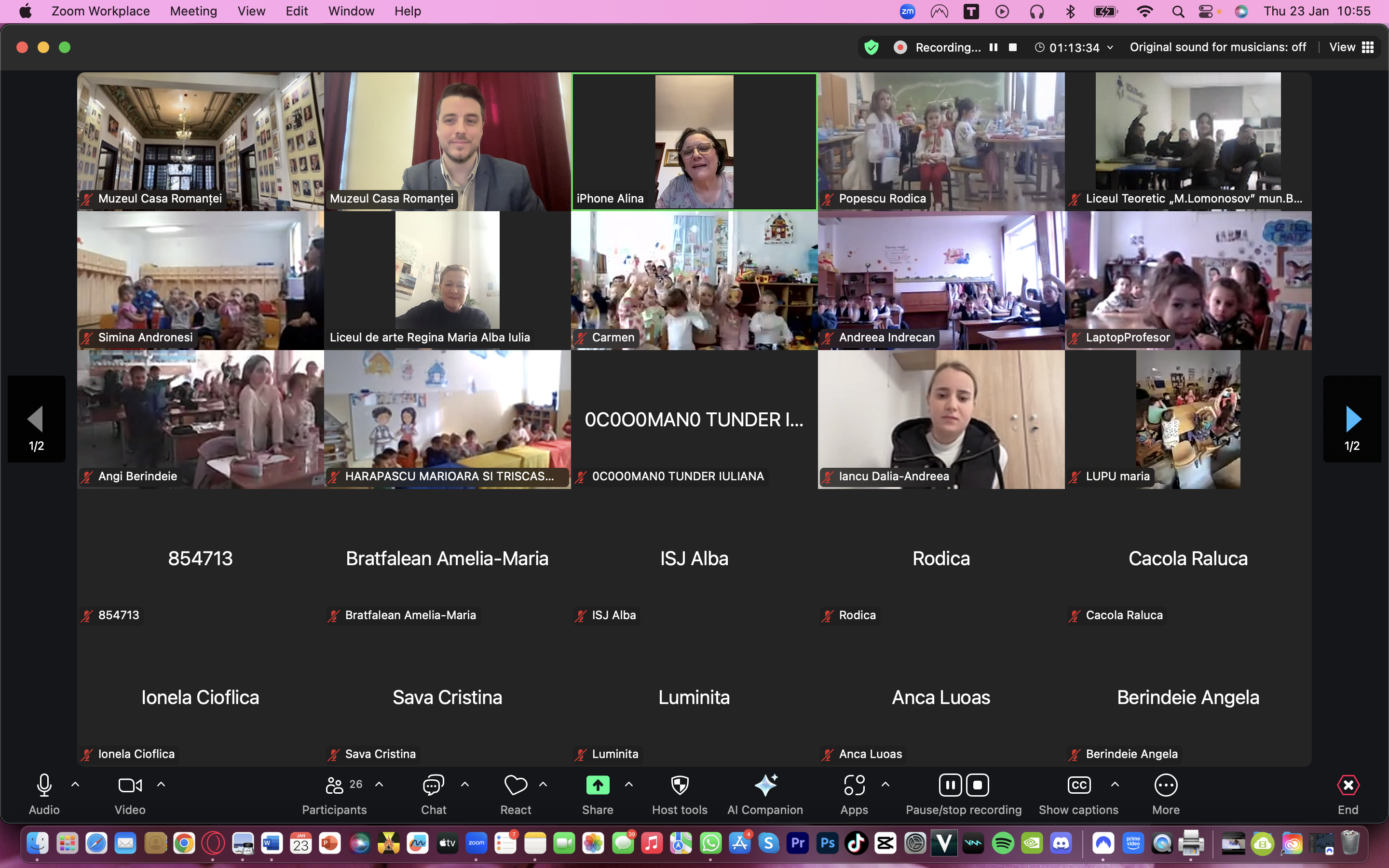The height and width of the screenshot is (868, 1389).
Task: Open the More options menu
Action: tap(1166, 786)
